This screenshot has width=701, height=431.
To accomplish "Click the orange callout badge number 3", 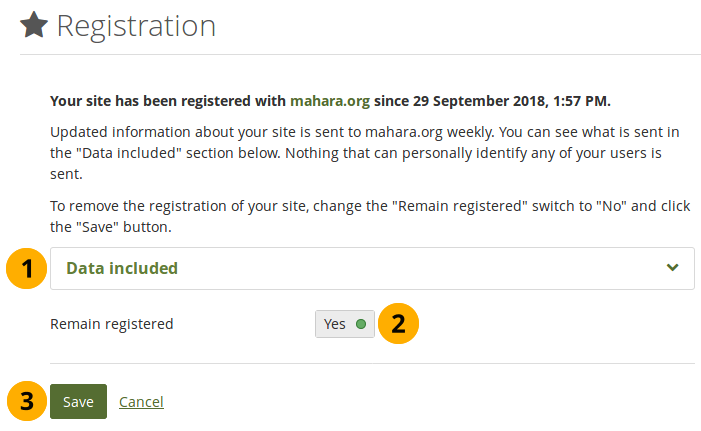I will [x=28, y=402].
